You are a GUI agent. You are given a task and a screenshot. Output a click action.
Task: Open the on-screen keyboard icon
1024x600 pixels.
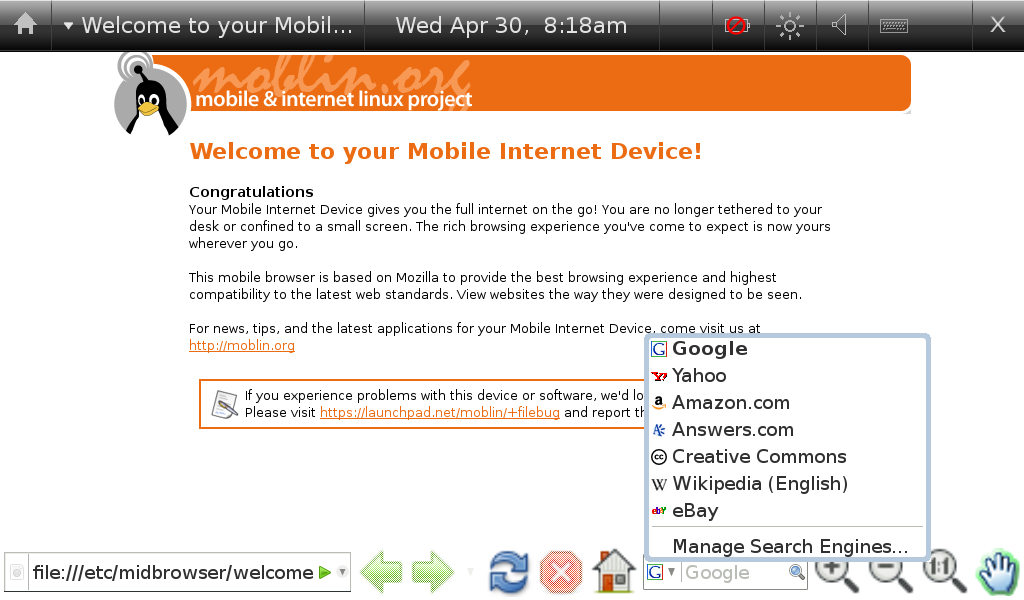[893, 25]
